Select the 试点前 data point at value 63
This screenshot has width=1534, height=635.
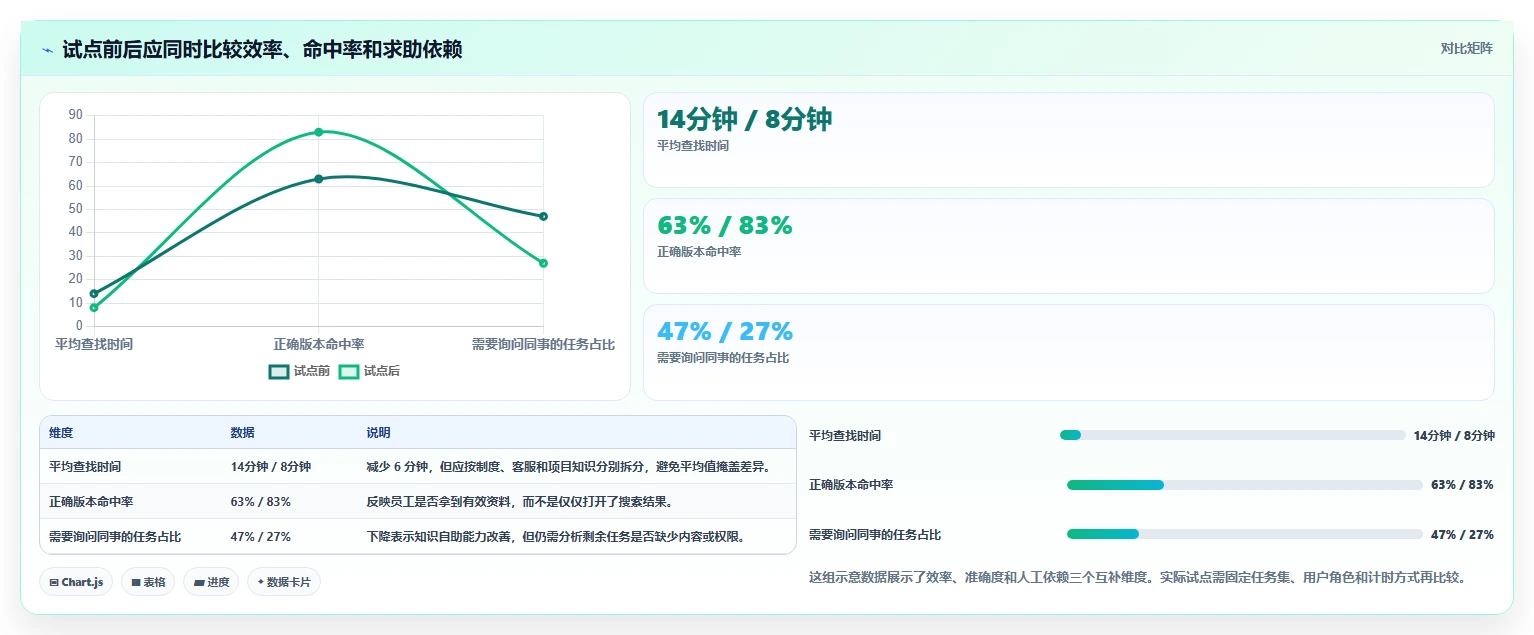pos(318,179)
